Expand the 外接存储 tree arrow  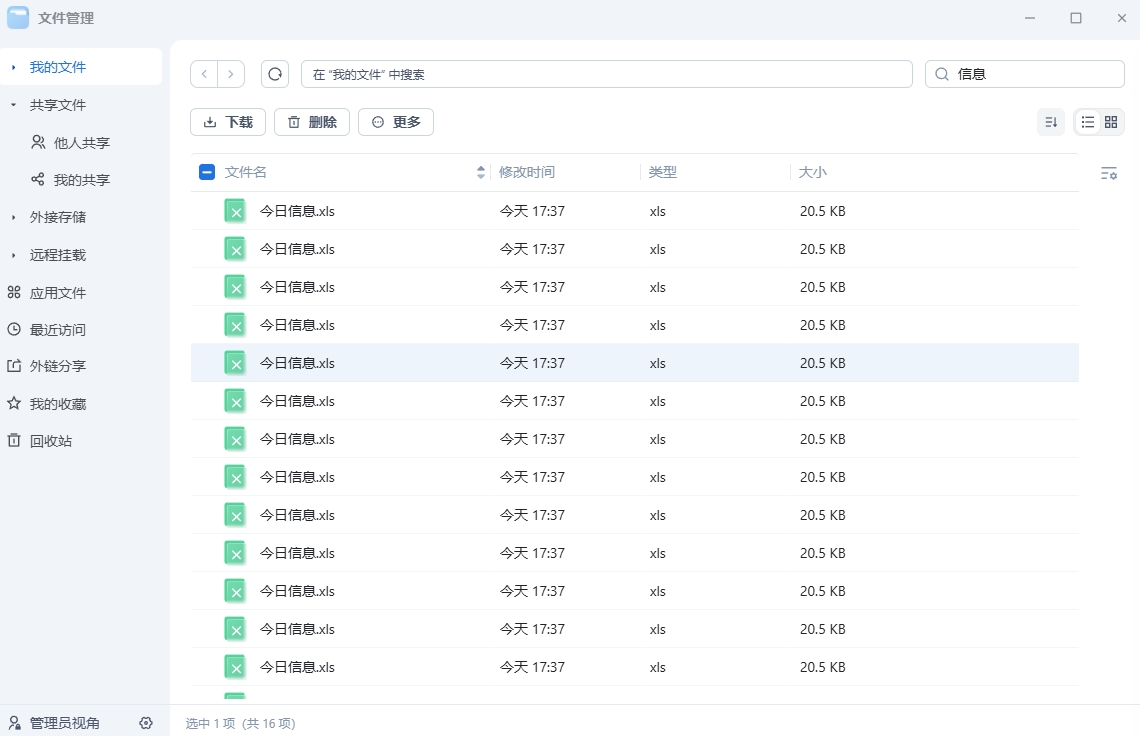13,217
